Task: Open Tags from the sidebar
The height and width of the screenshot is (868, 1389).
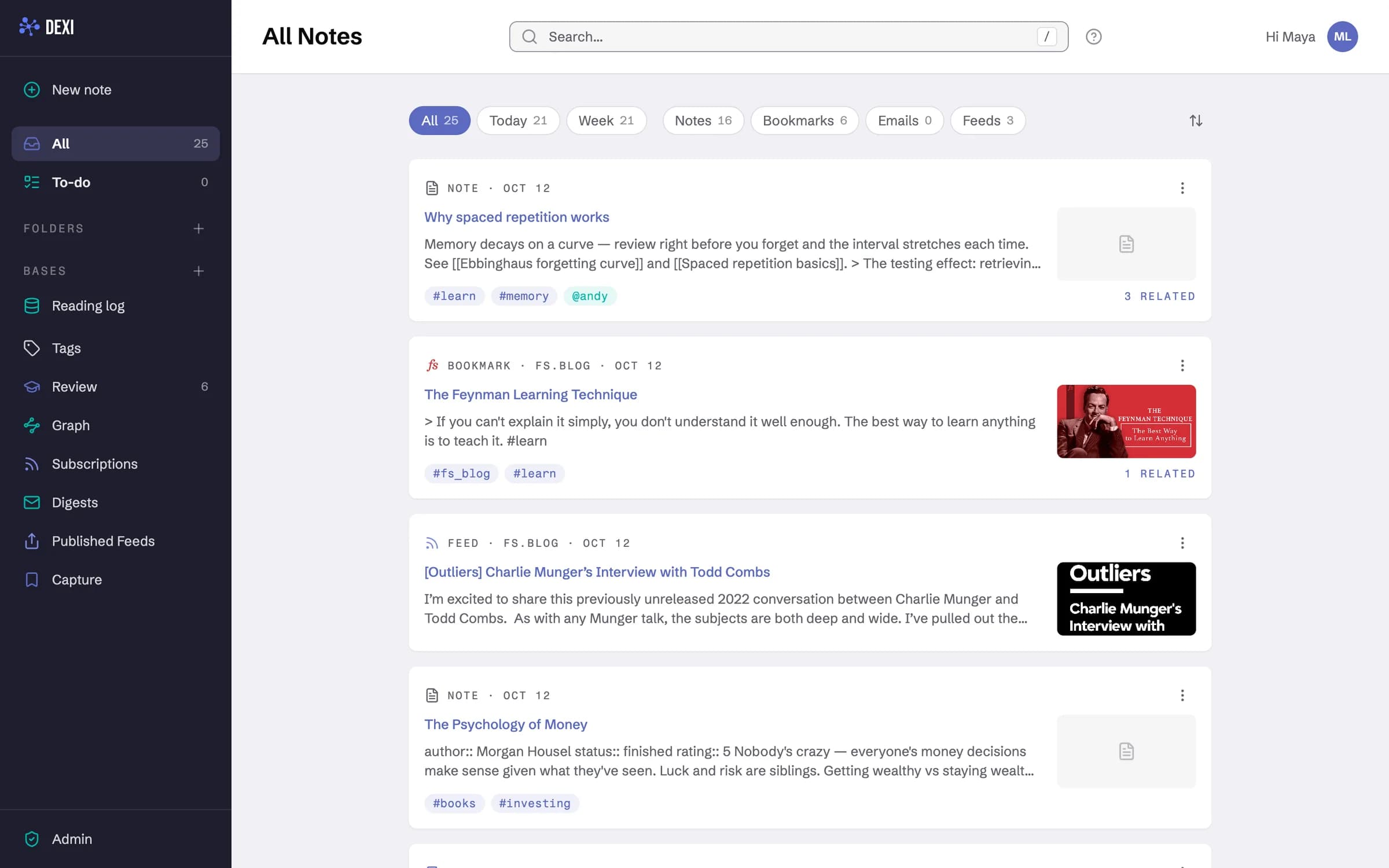Action: tap(116, 348)
